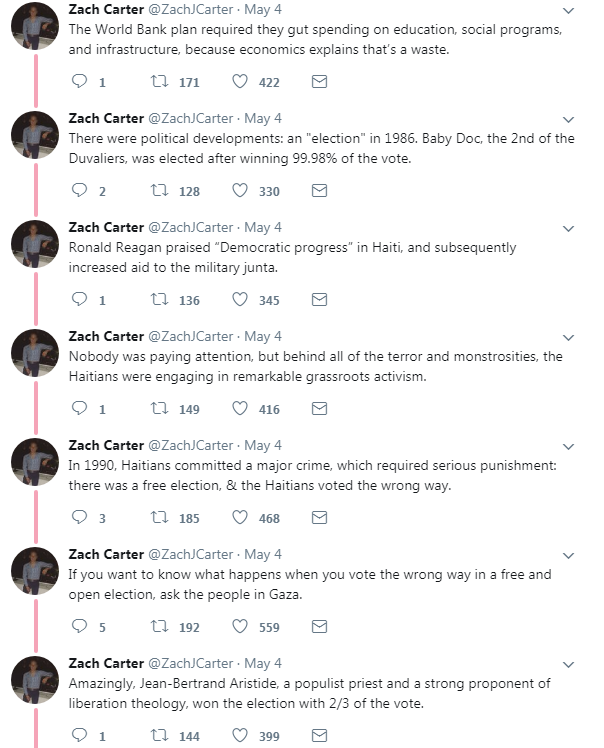Screen dimensions: 604x748
Task: Click the avatar beside the Ronald Reagan tweet
Action: (x=35, y=245)
